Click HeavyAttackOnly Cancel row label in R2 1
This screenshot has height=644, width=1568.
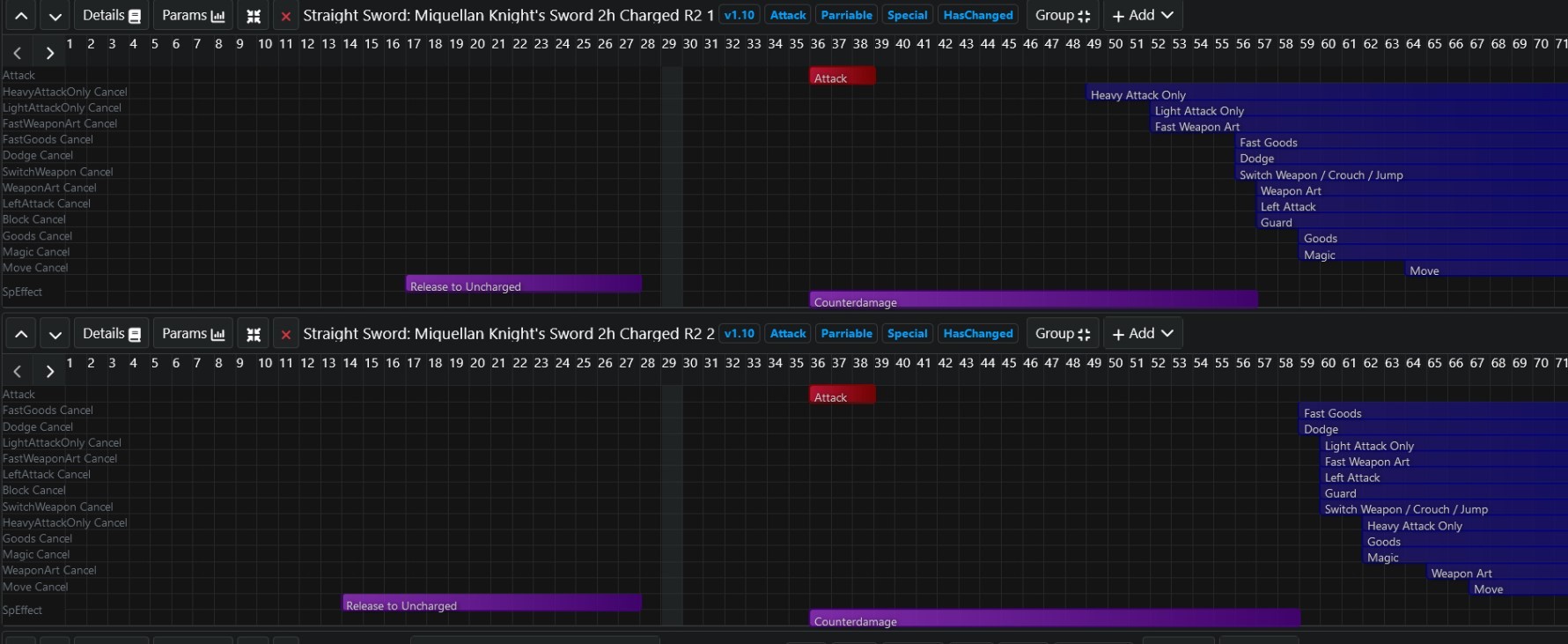(65, 92)
